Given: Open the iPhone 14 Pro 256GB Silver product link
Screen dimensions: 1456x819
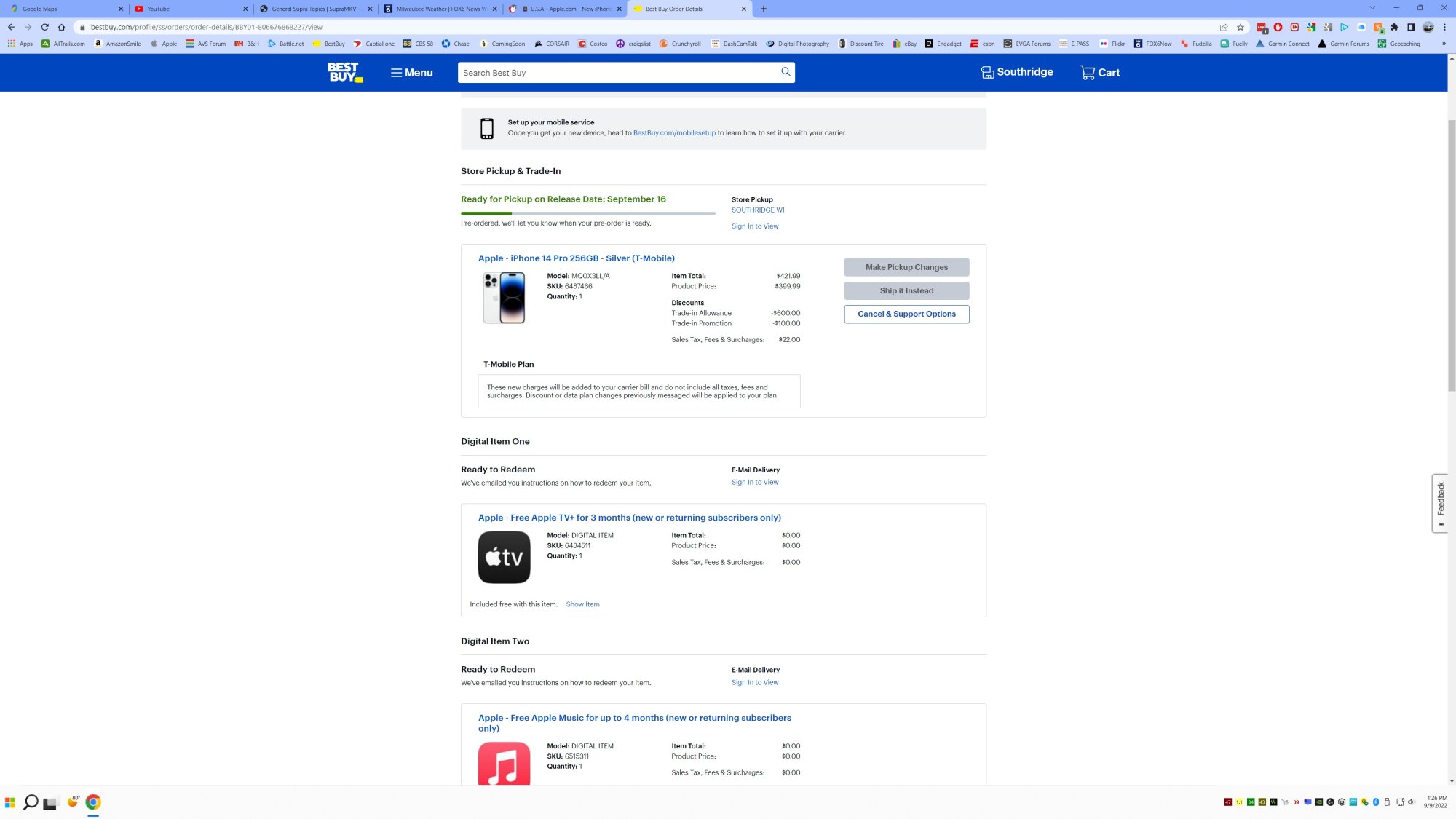Looking at the screenshot, I should [x=576, y=258].
